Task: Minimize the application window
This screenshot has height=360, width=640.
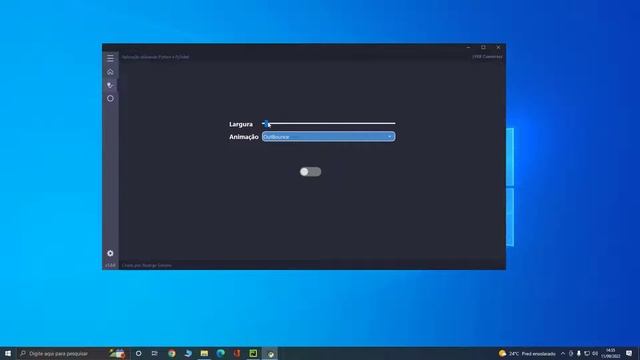Action: [x=469, y=47]
